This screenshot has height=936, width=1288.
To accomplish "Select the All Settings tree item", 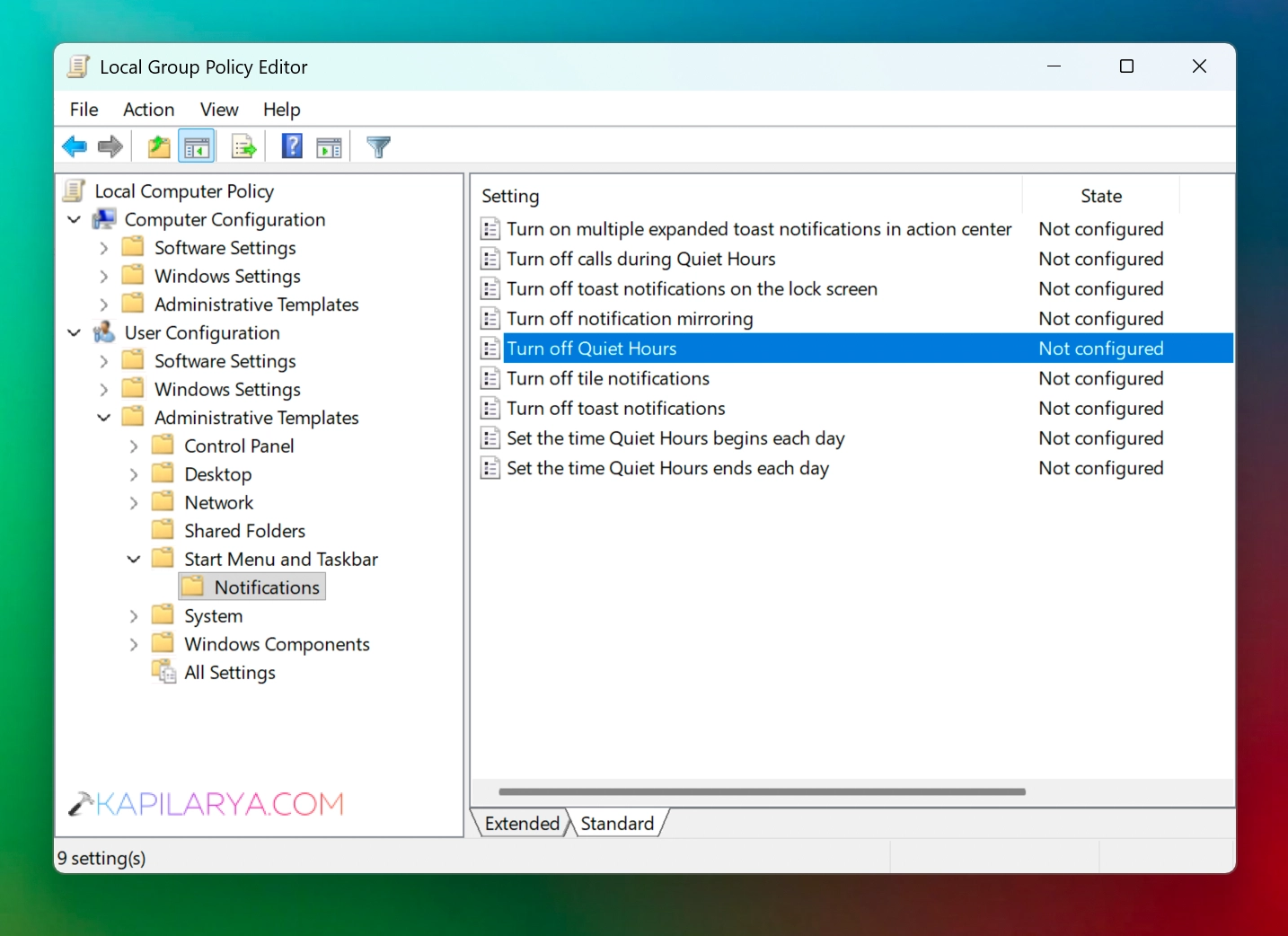I will pyautogui.click(x=230, y=672).
